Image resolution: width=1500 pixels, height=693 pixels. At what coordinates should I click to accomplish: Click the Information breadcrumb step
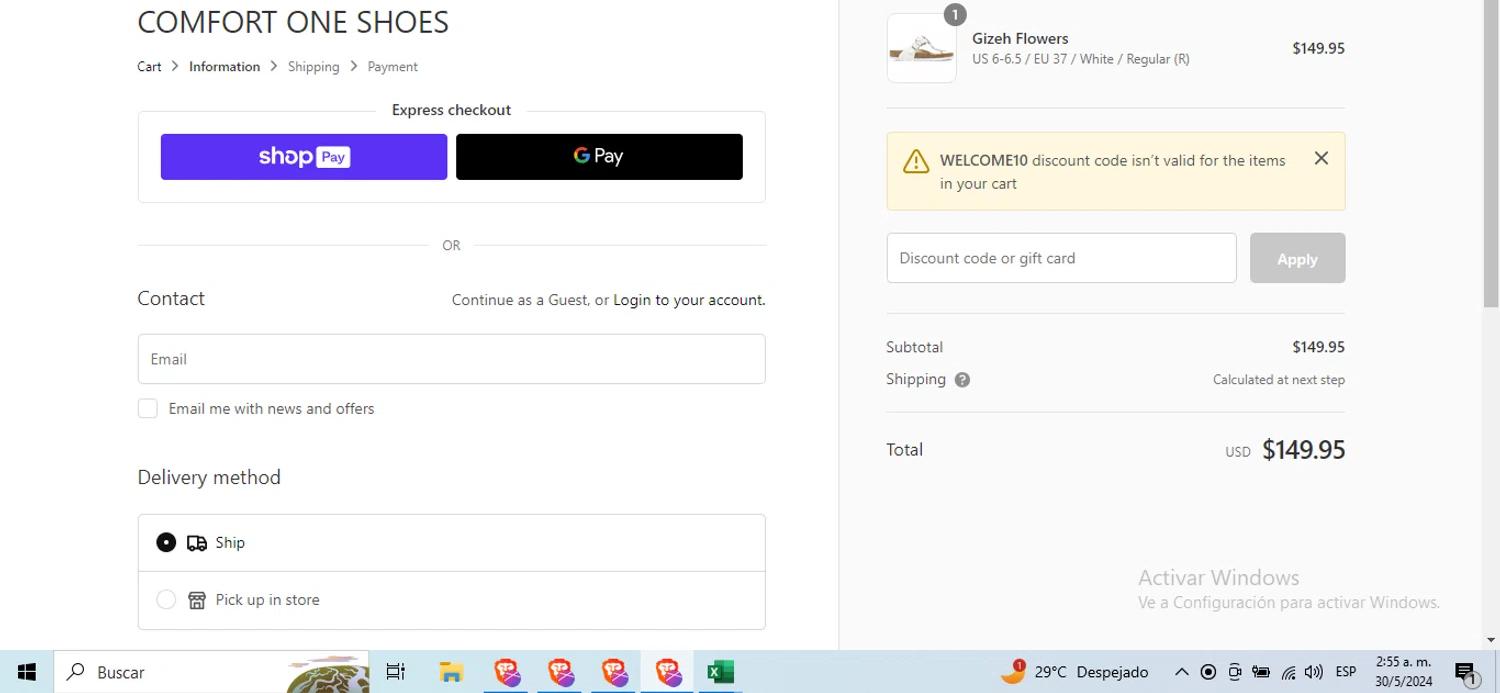click(x=224, y=67)
